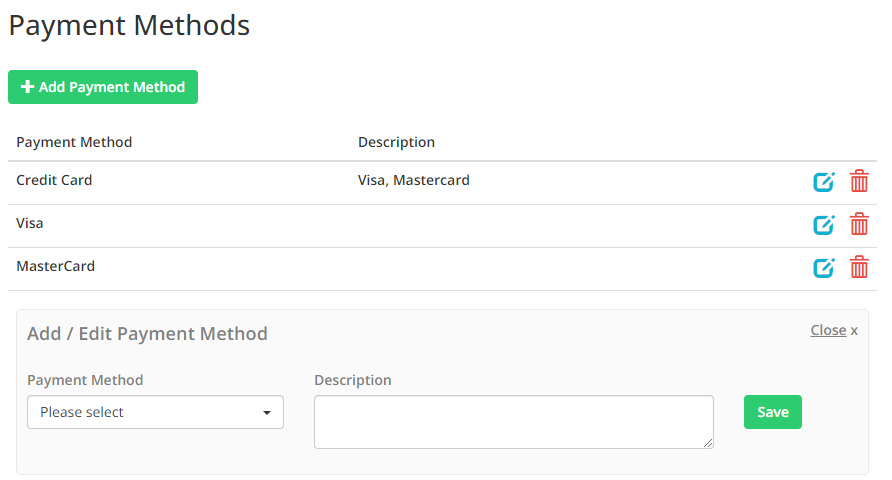
Task: Open the Please select dropdown
Action: tap(155, 412)
